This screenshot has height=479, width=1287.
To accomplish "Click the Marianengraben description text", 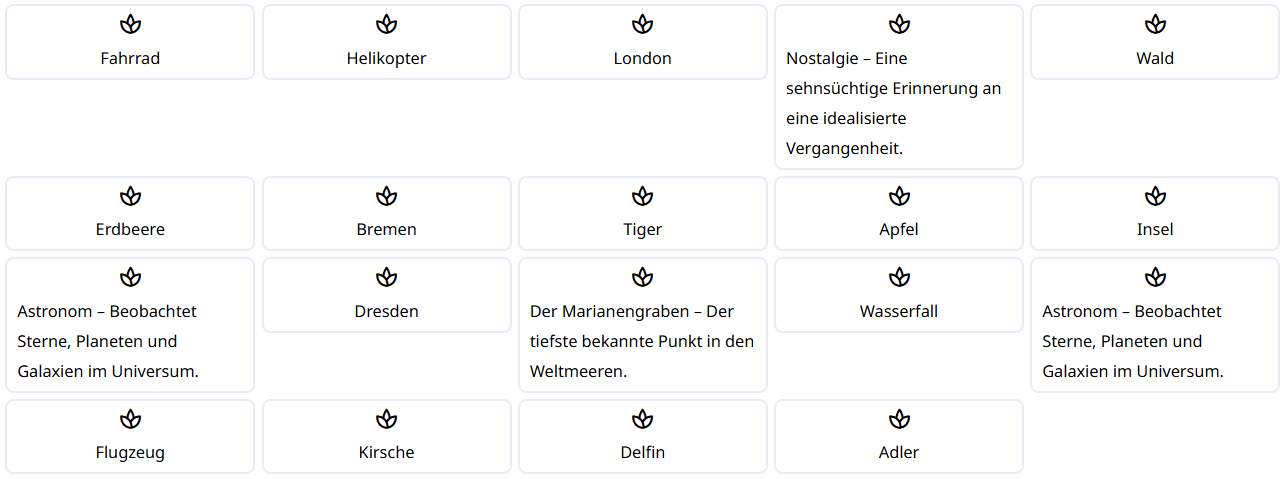I will 642,341.
